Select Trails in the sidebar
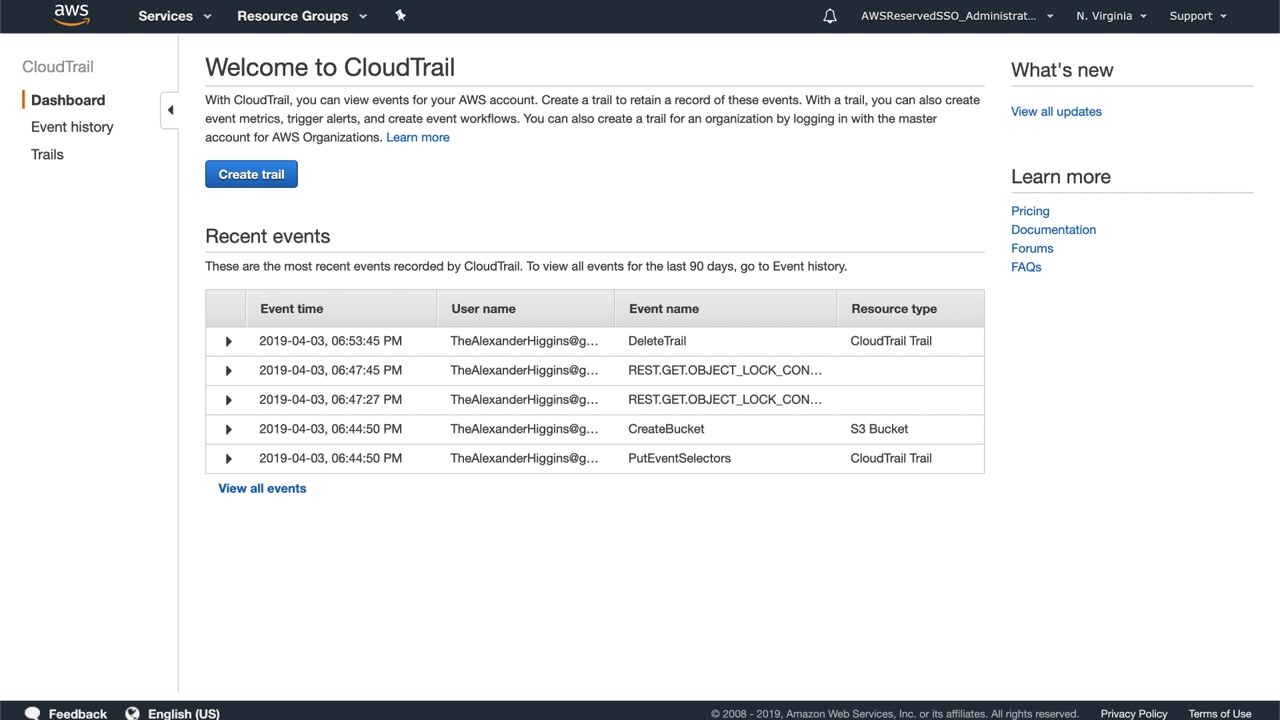1280x720 pixels. pyautogui.click(x=47, y=154)
